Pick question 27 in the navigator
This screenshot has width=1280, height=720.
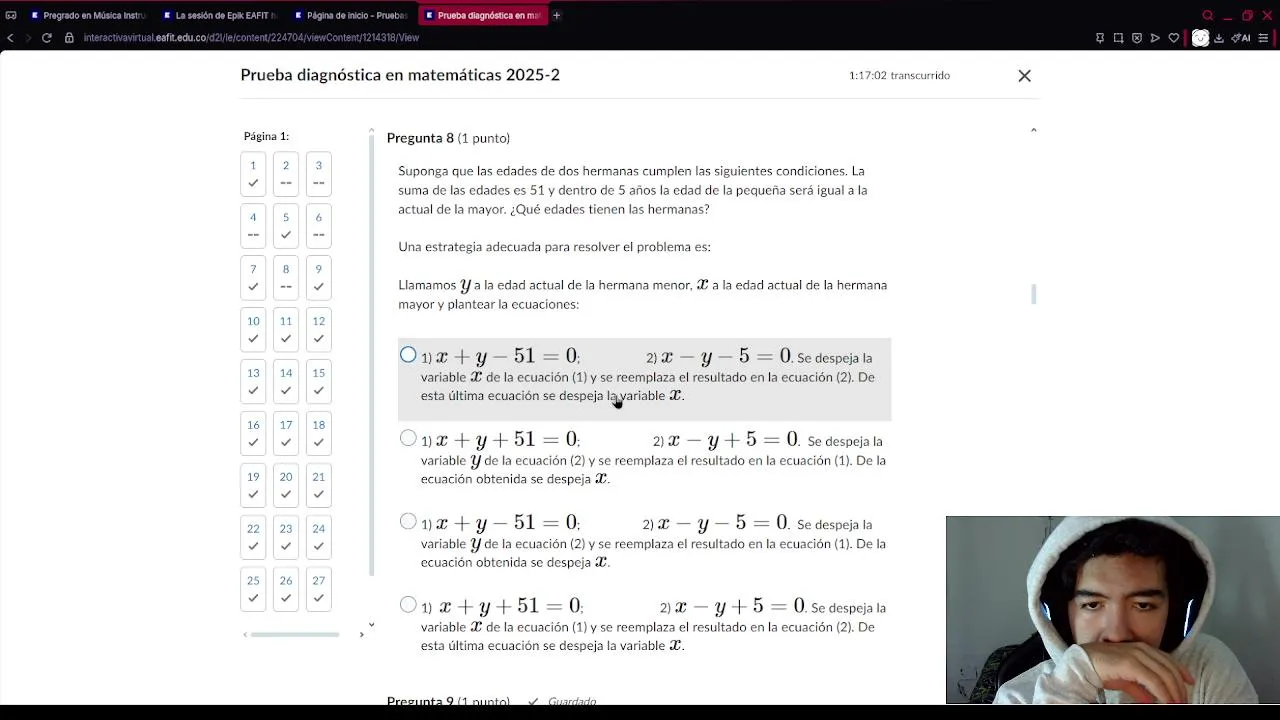coord(319,590)
